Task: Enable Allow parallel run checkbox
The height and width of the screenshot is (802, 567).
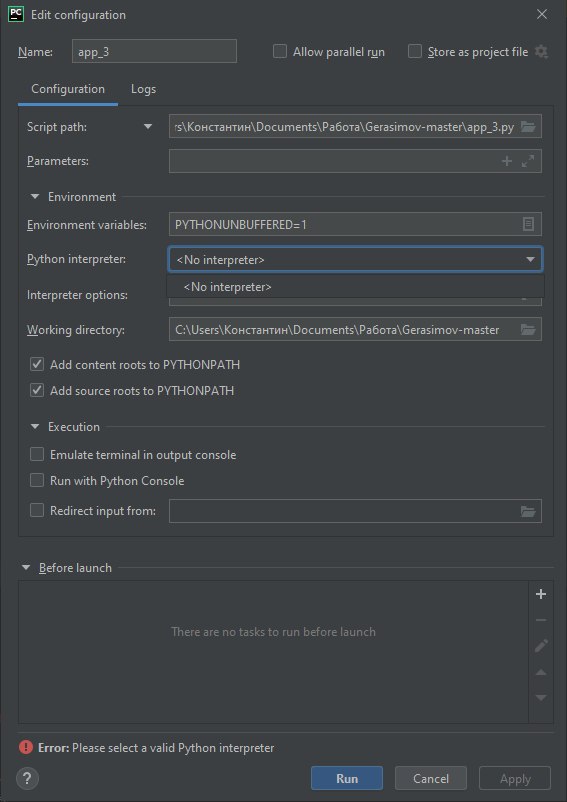Action: (280, 52)
